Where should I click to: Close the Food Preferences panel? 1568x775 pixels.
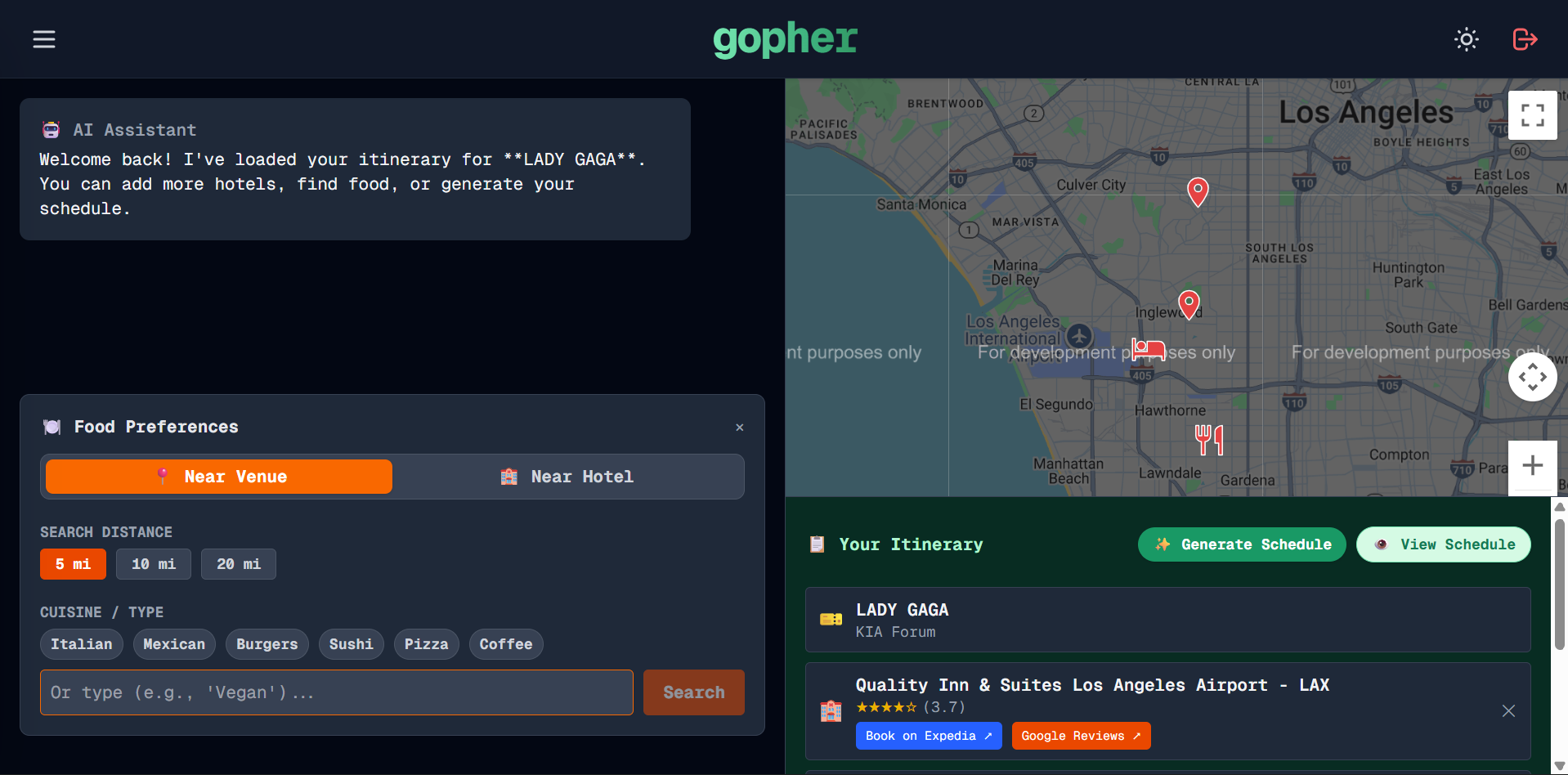pyautogui.click(x=739, y=428)
